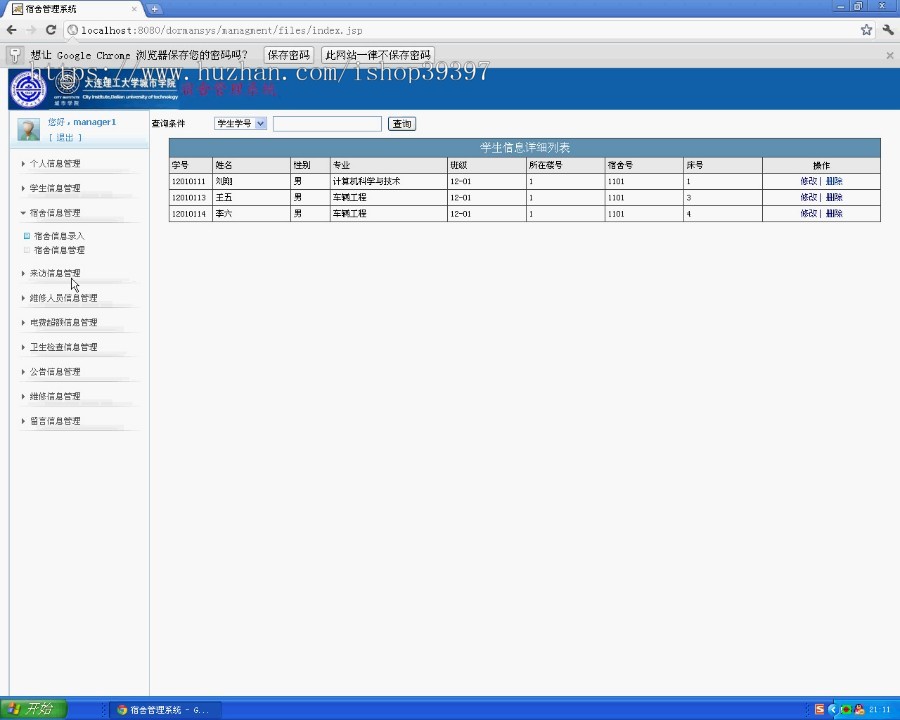
Task: Reload the page with the refresh icon
Action: click(51, 30)
